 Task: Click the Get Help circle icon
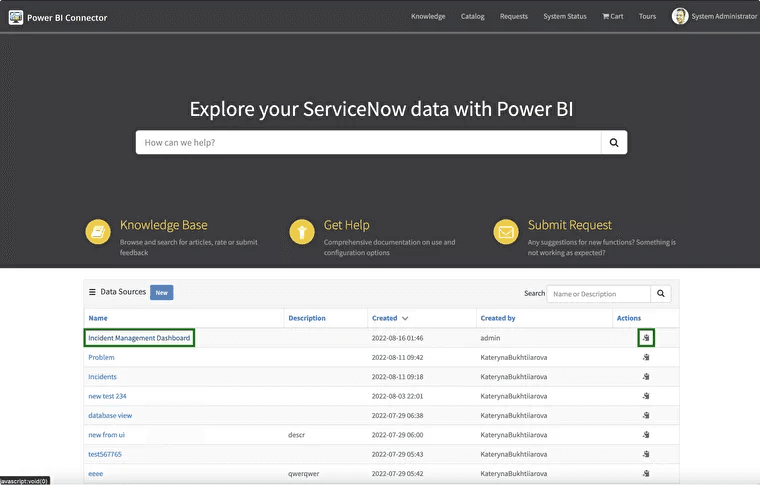tap(302, 232)
